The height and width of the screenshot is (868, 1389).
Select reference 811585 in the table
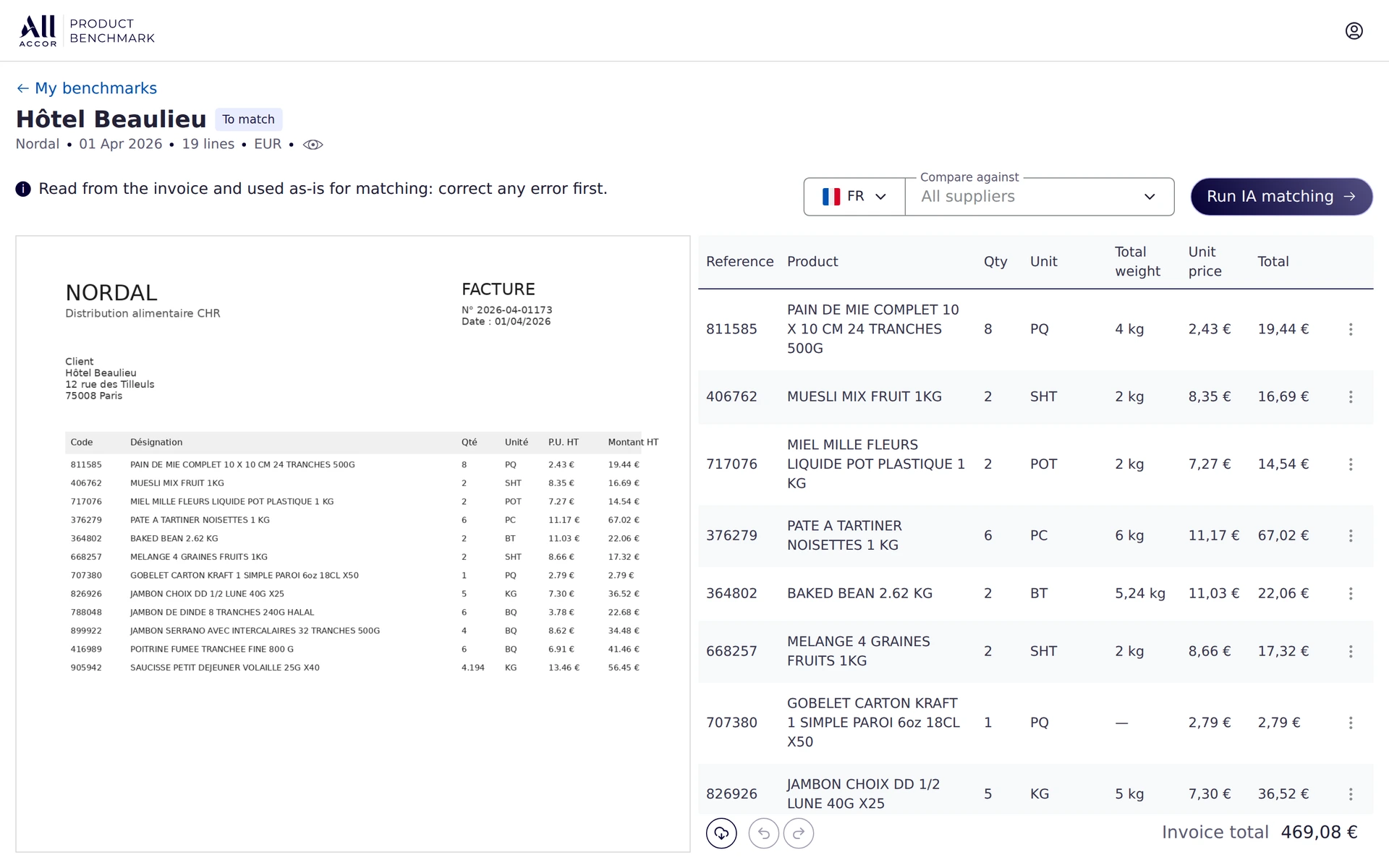[731, 329]
